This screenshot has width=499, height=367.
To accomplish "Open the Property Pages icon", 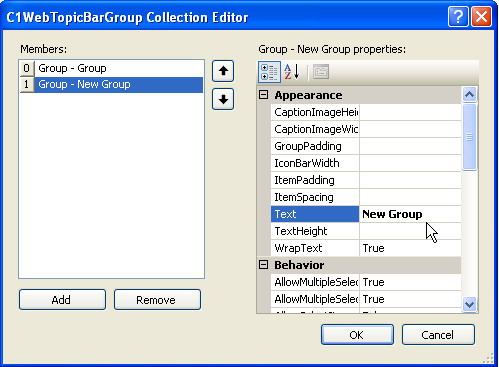I will point(321,72).
